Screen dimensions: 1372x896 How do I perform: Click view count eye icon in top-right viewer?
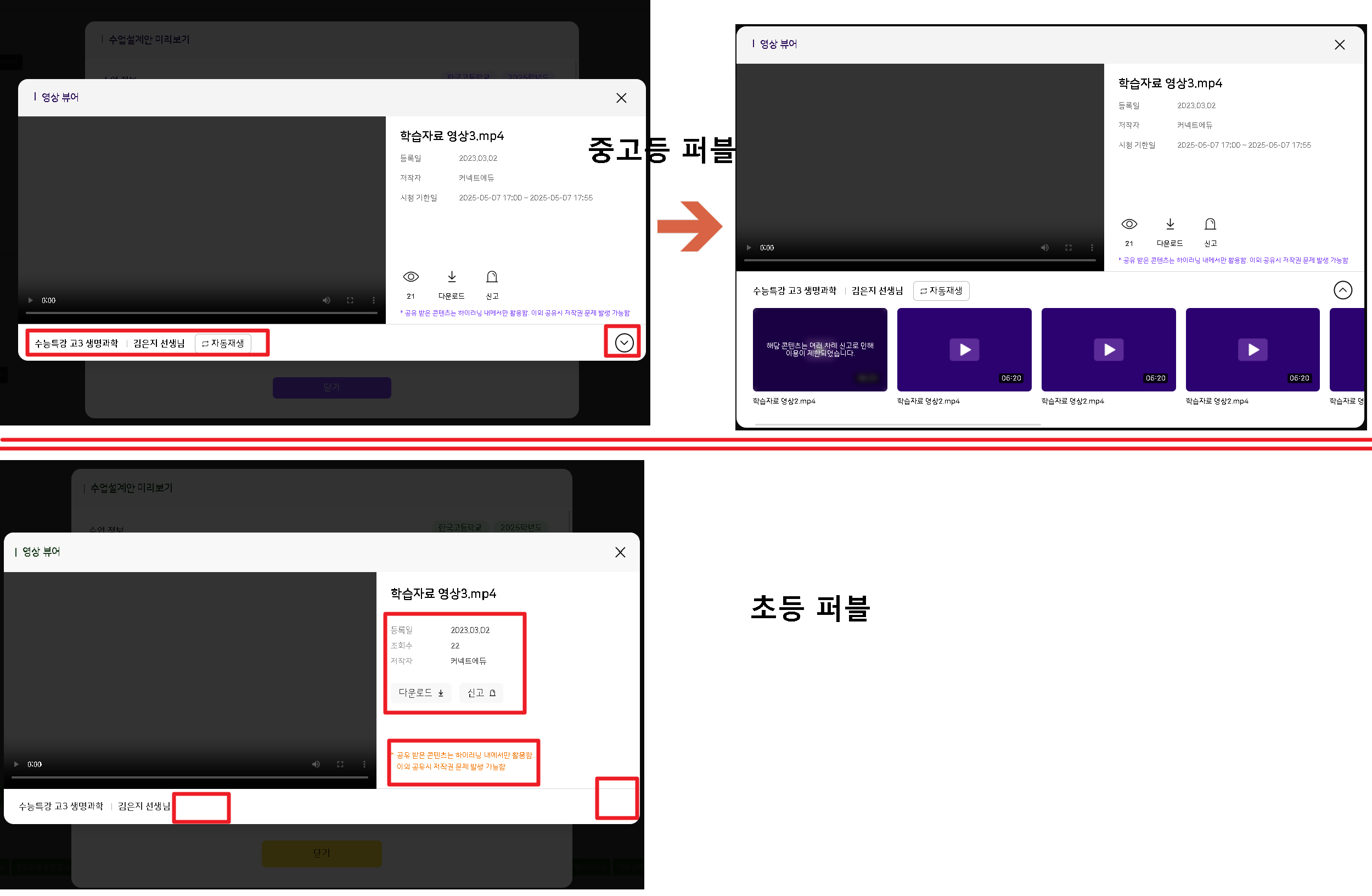click(1129, 225)
